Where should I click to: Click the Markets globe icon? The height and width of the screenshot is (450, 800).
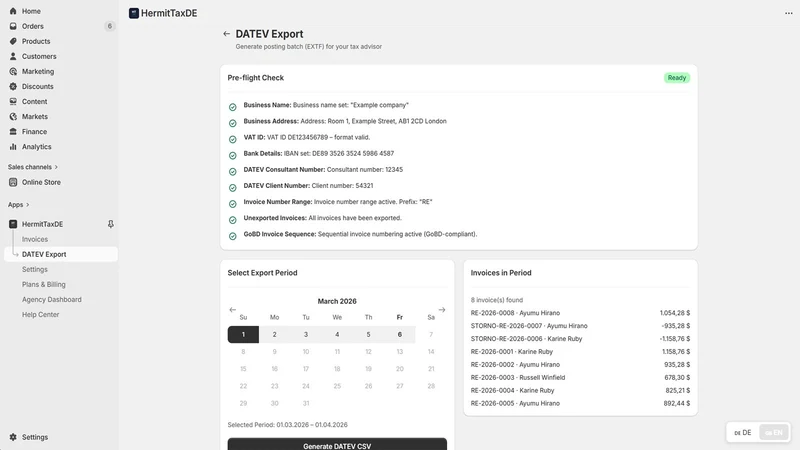click(13, 116)
